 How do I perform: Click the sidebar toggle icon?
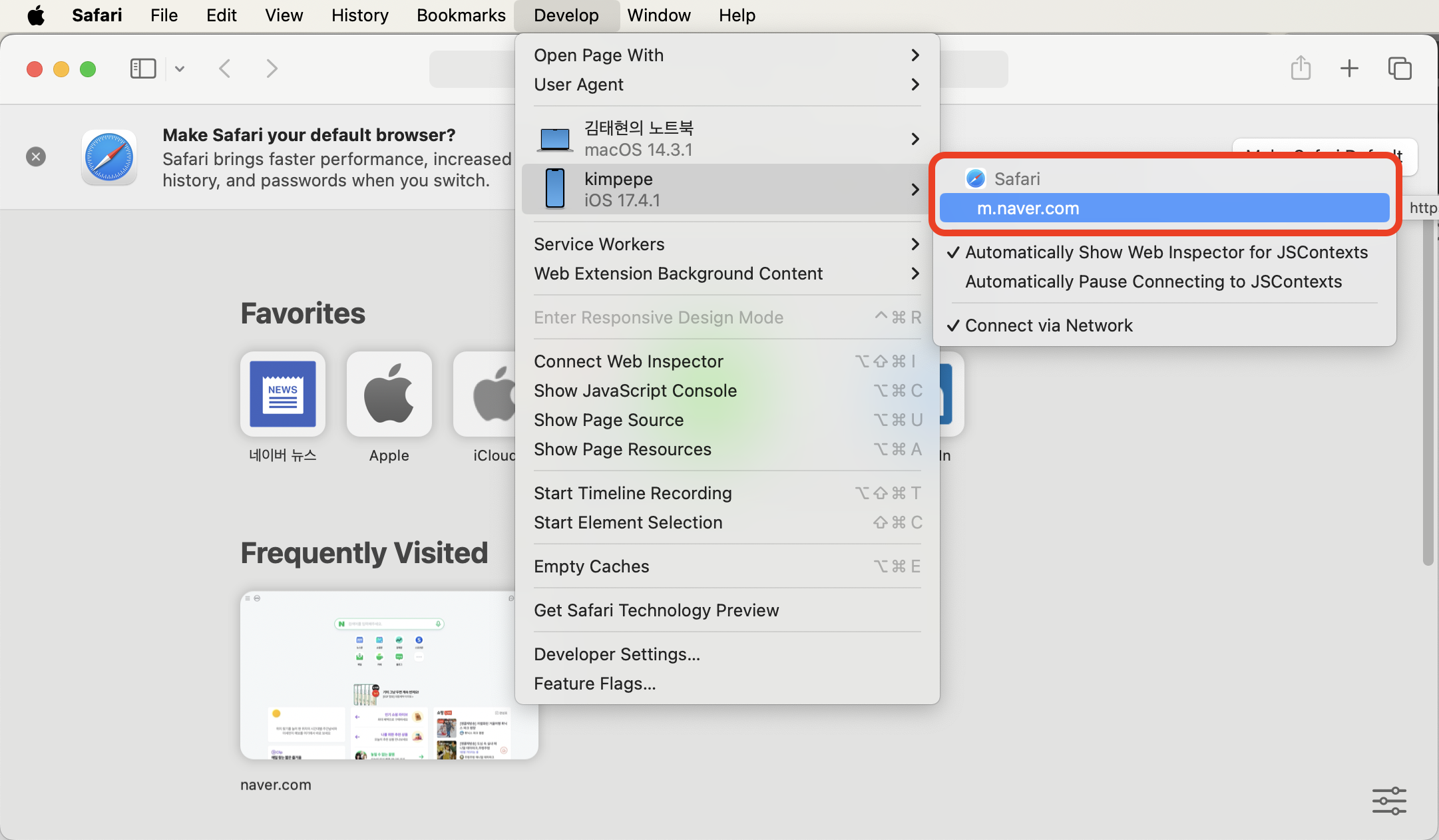click(142, 69)
